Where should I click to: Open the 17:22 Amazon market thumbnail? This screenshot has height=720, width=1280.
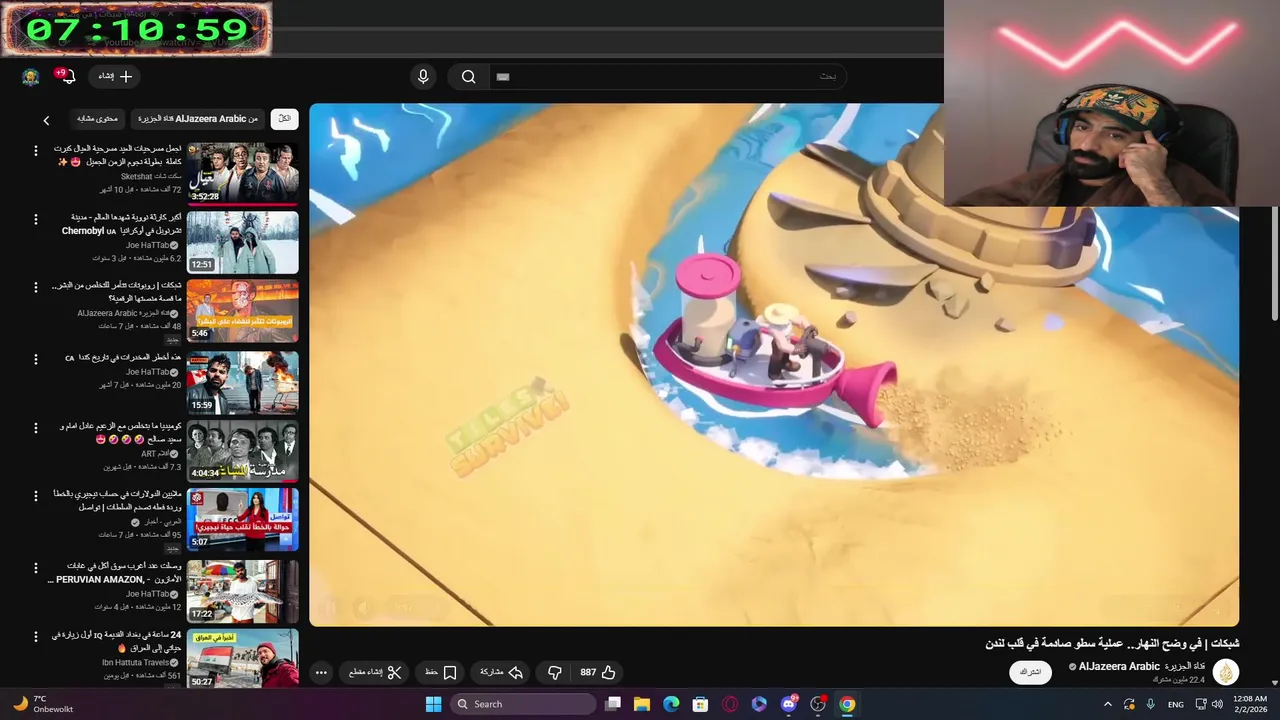242,590
